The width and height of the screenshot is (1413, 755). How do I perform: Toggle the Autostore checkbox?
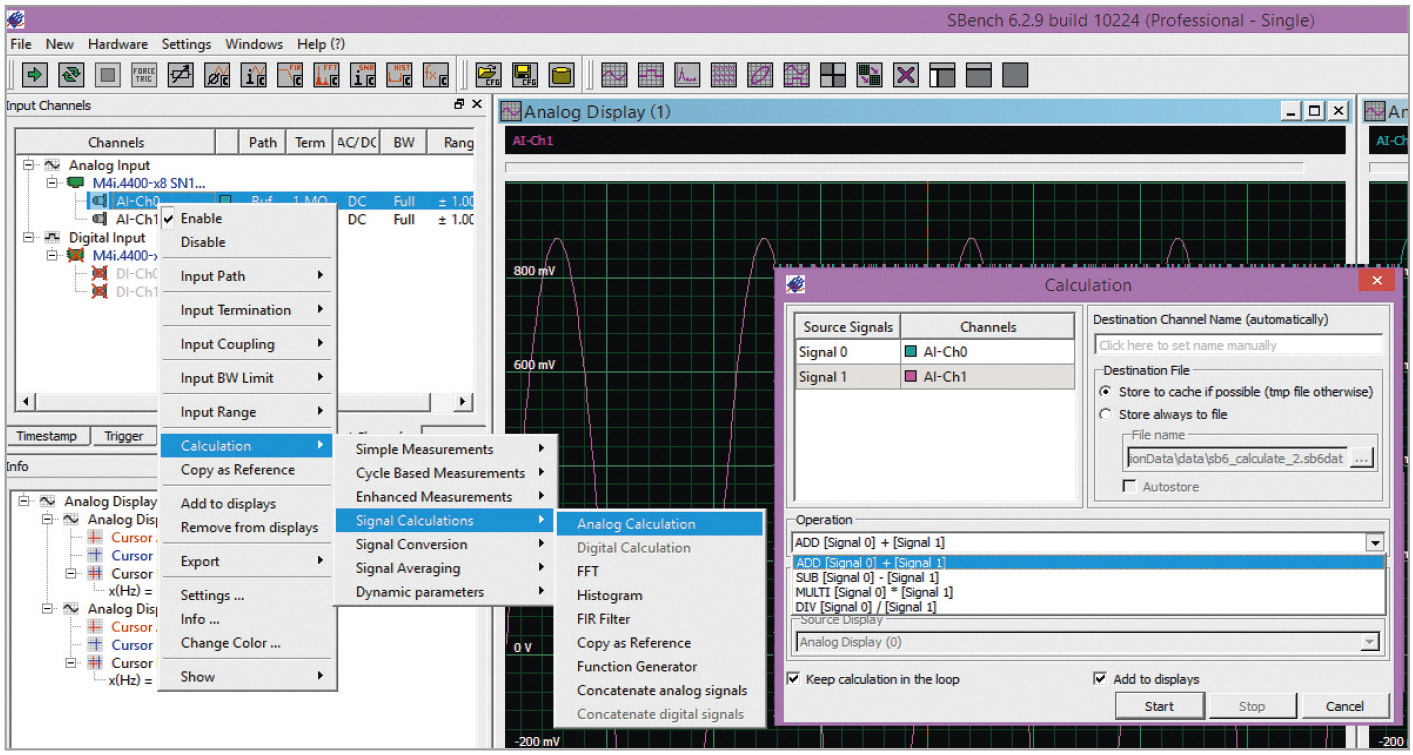(x=1129, y=486)
